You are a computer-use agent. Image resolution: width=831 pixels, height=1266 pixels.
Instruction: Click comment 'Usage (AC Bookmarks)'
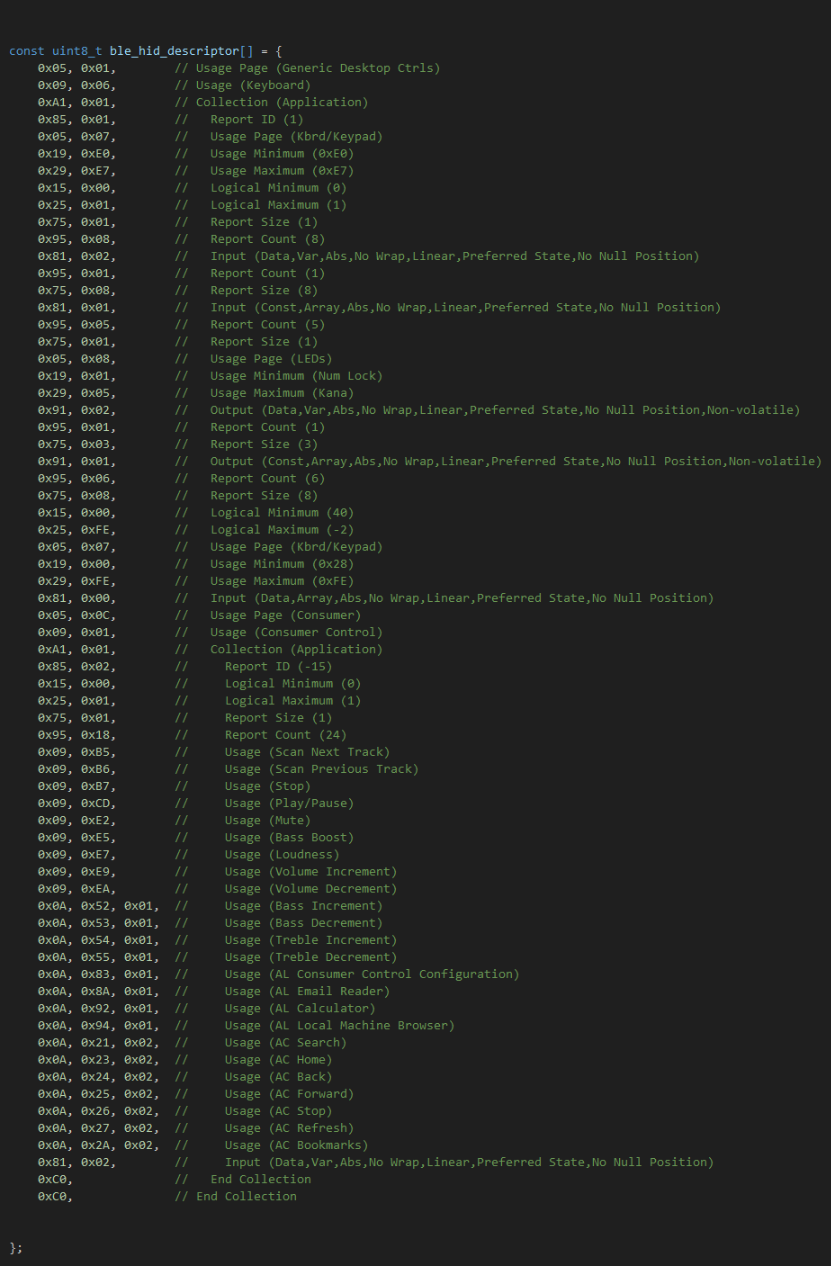coord(296,1145)
